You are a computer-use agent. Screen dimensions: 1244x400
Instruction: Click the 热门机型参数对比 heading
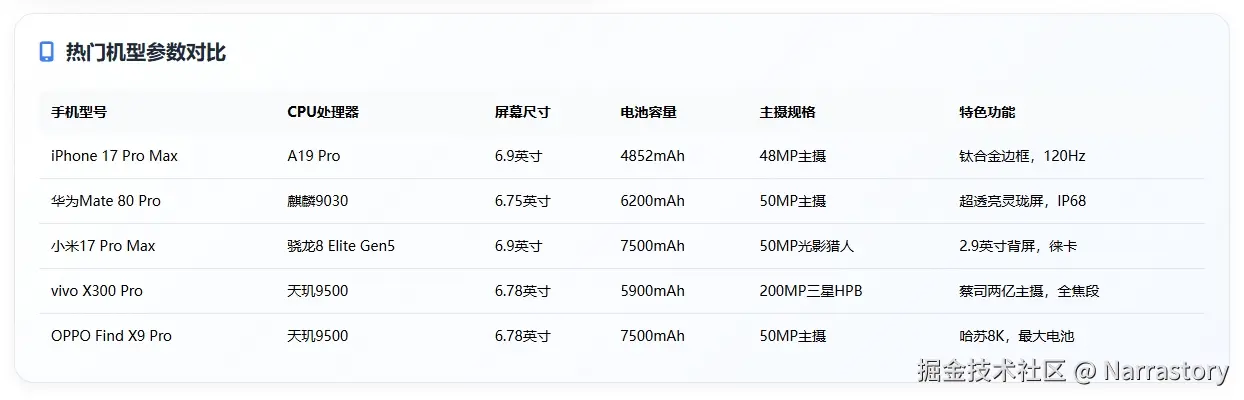click(x=145, y=53)
